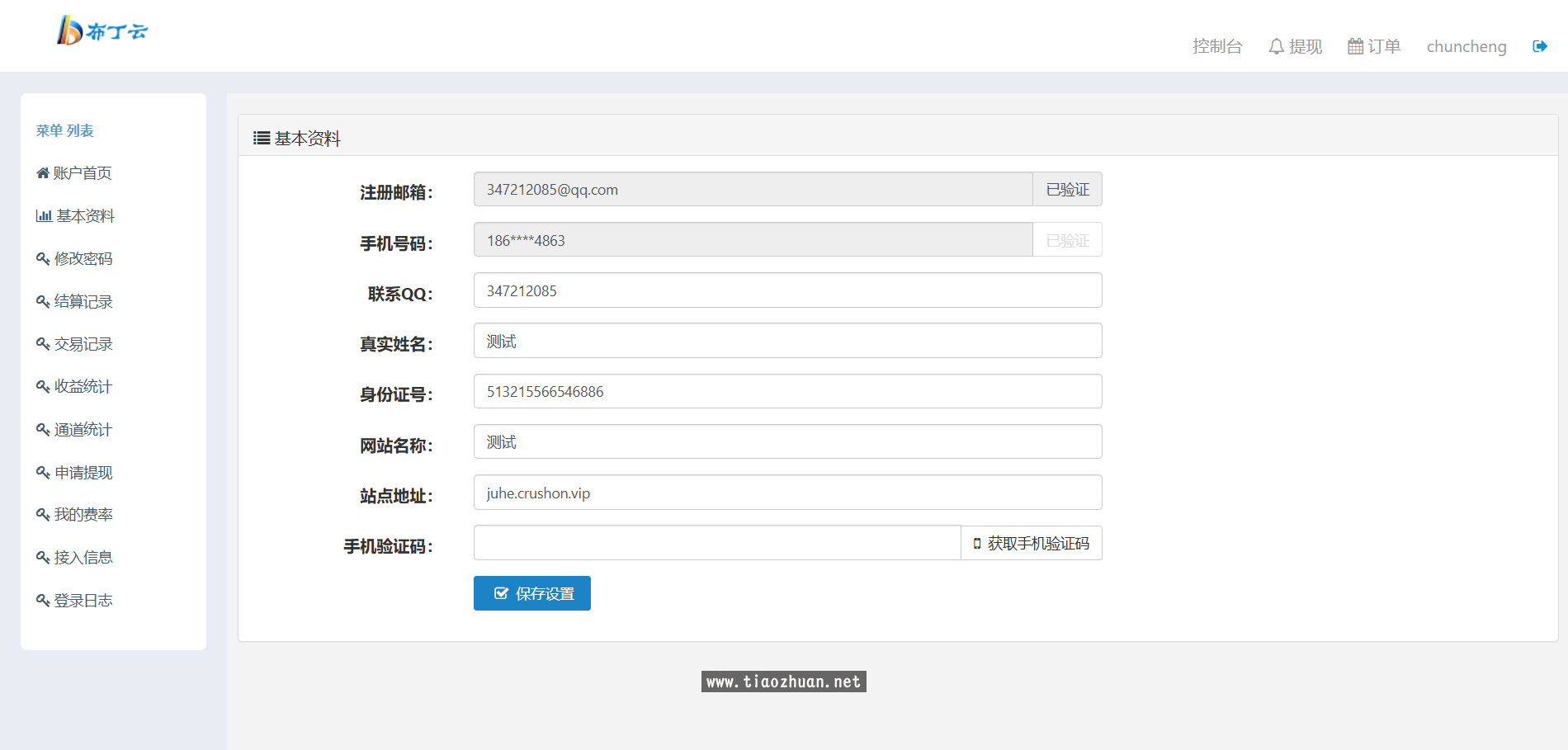Click the 站点地址 input field
Screen dimensions: 1568x750
(787, 493)
